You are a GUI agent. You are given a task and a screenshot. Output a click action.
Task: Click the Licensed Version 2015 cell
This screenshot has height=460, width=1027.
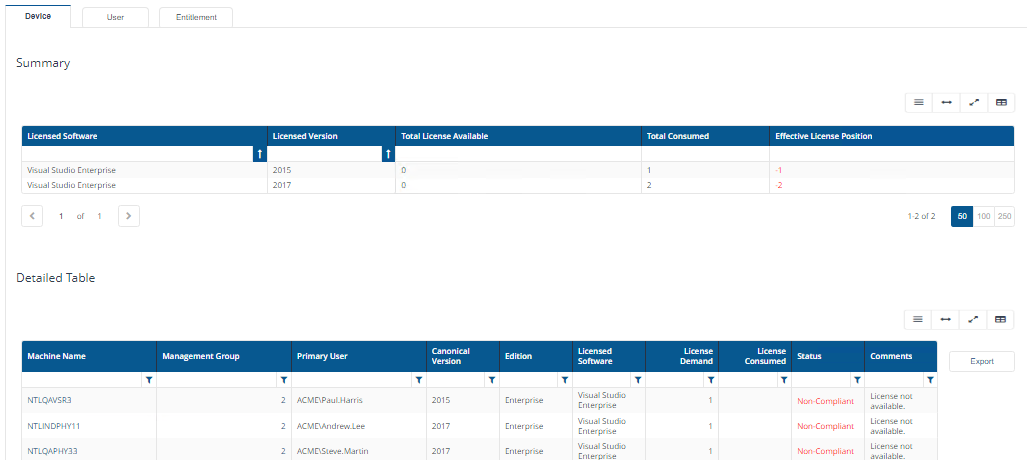click(331, 170)
